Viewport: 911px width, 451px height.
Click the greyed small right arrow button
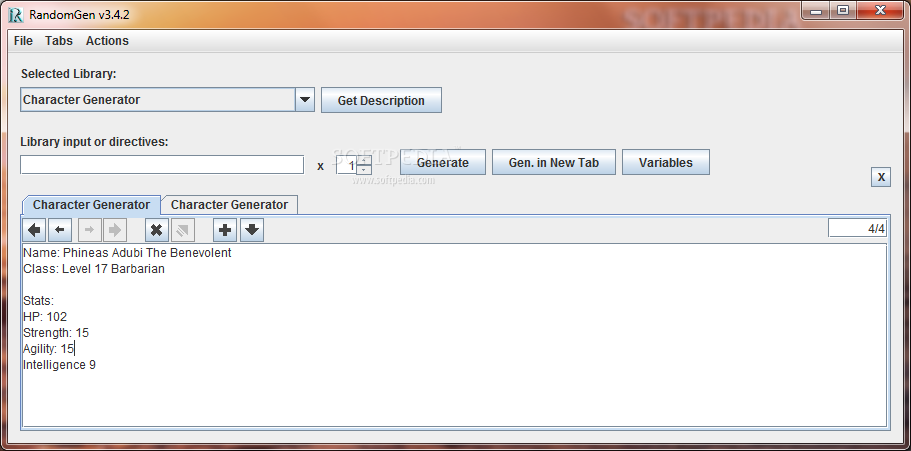tap(89, 230)
